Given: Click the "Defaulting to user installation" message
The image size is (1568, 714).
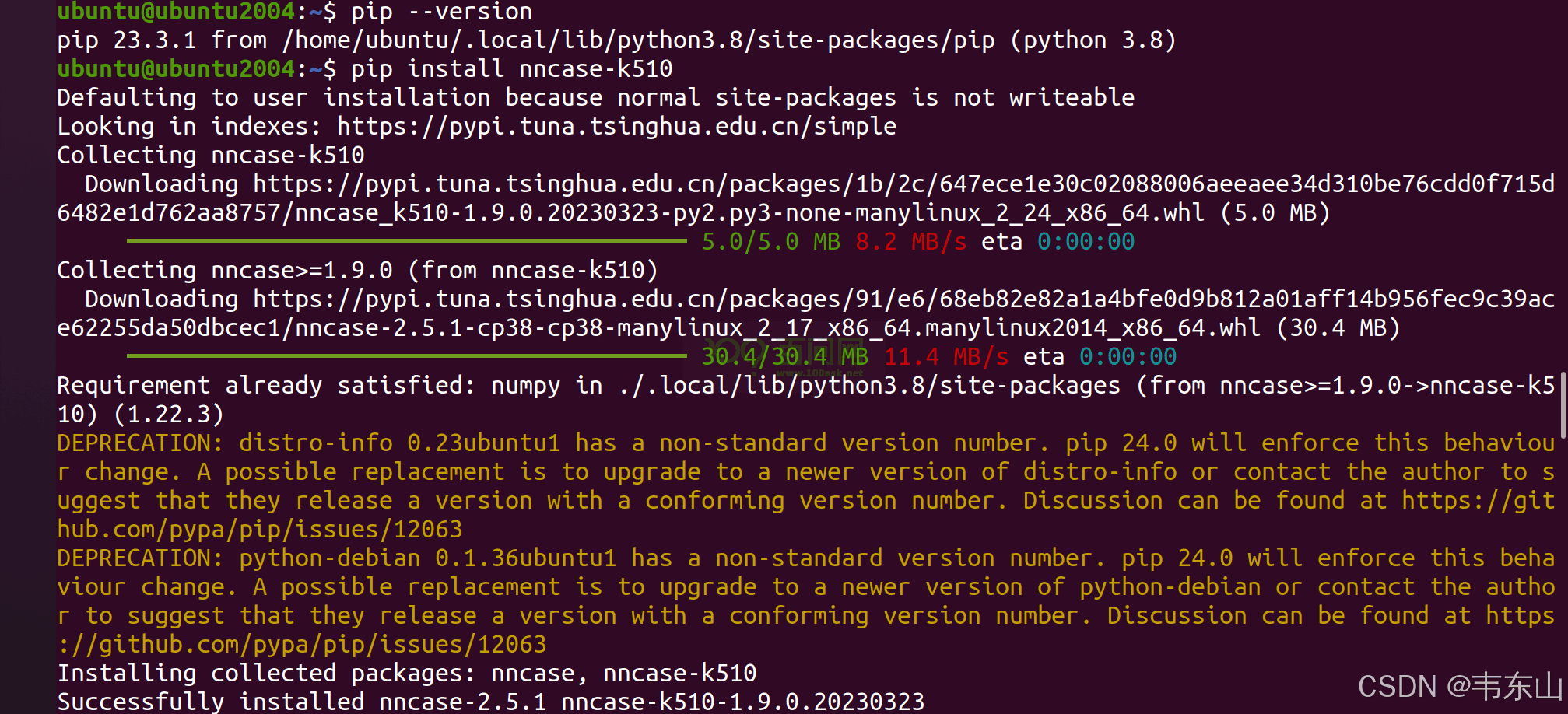Looking at the screenshot, I should click(x=595, y=98).
